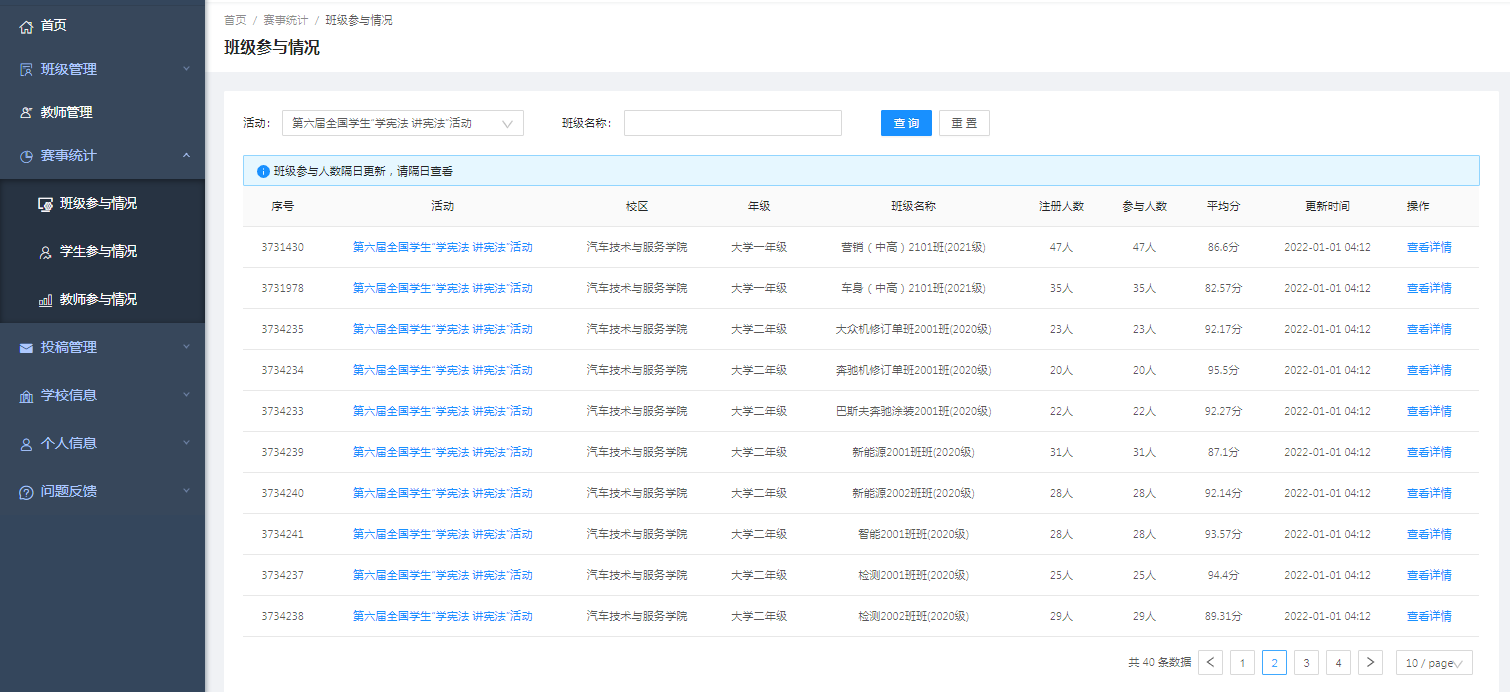Click the 赛事统计 pie chart icon
1510x692 pixels.
click(27, 156)
